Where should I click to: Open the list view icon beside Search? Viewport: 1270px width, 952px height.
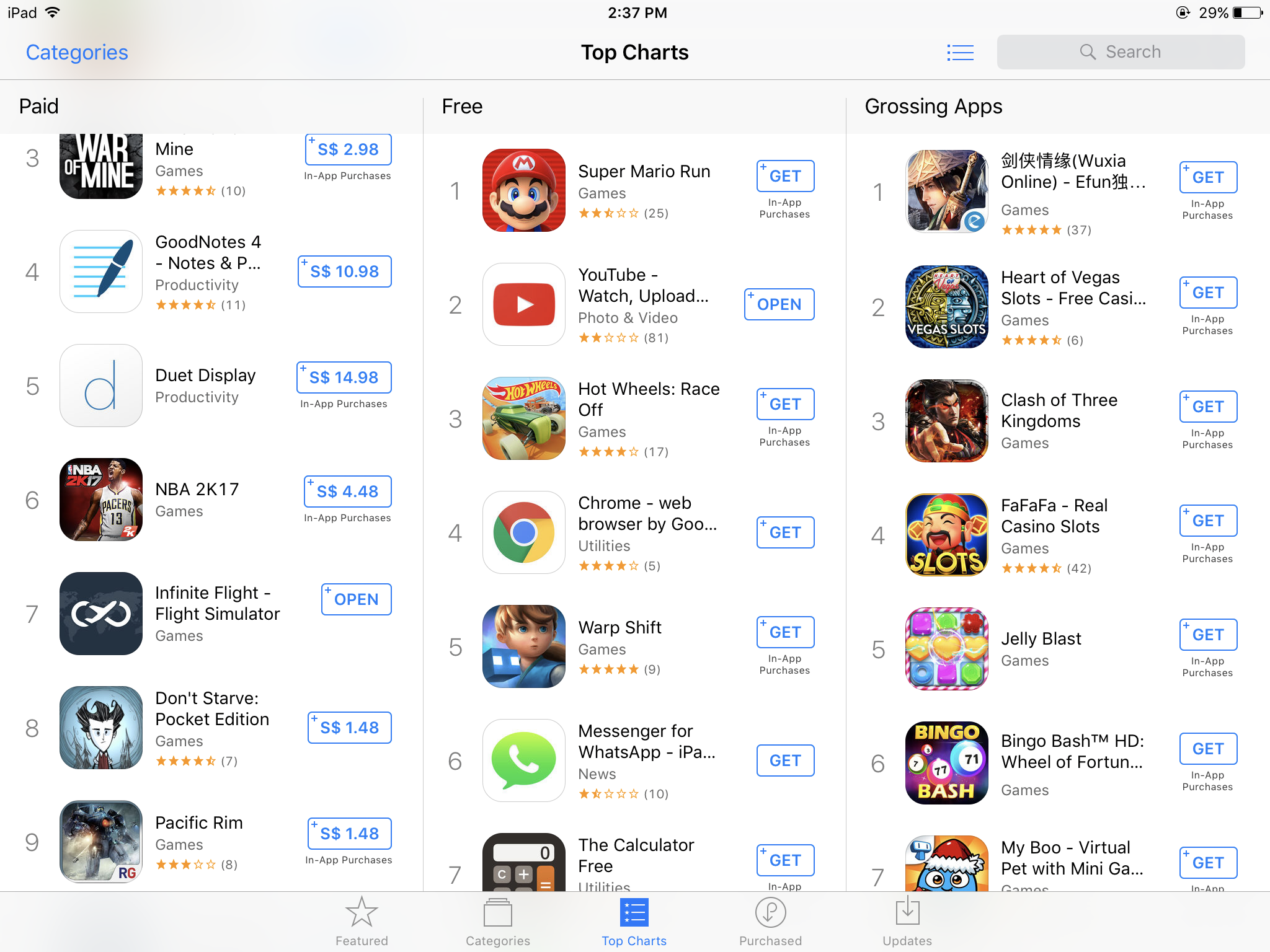click(x=960, y=53)
